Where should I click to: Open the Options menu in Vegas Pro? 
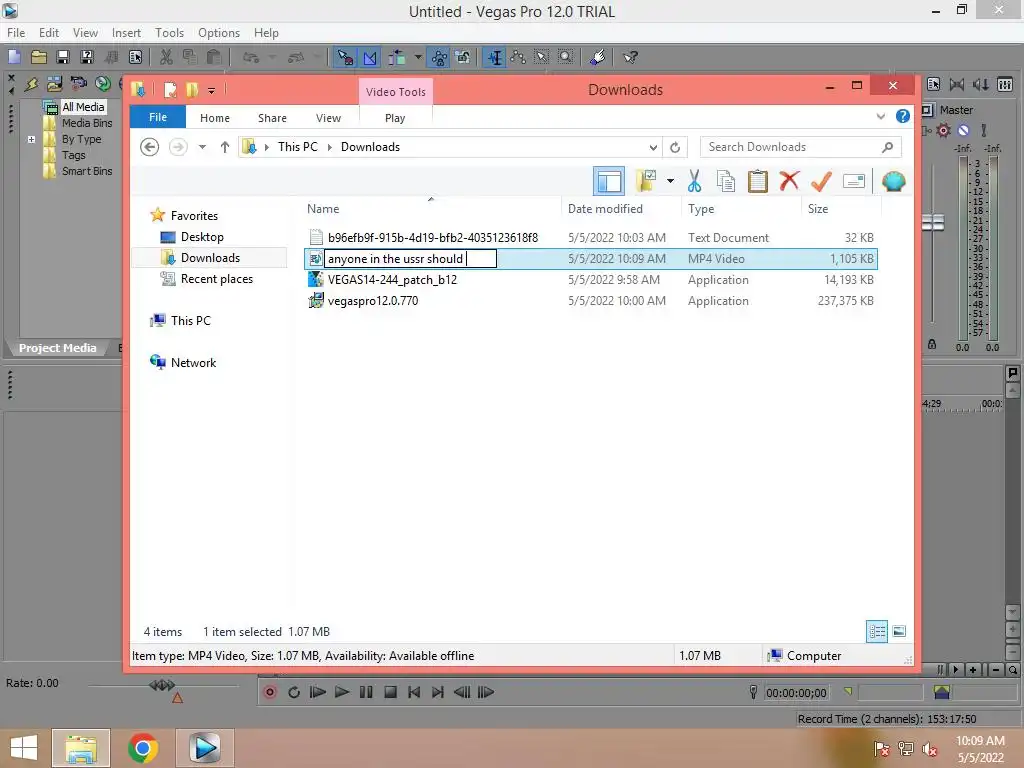(x=219, y=33)
